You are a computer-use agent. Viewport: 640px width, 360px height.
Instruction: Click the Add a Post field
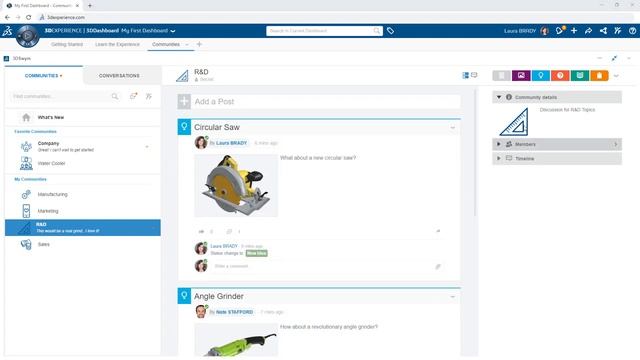[325, 102]
